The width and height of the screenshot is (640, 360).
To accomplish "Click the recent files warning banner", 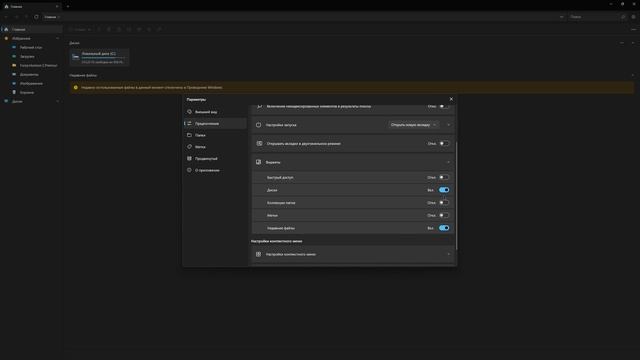I will tap(351, 87).
